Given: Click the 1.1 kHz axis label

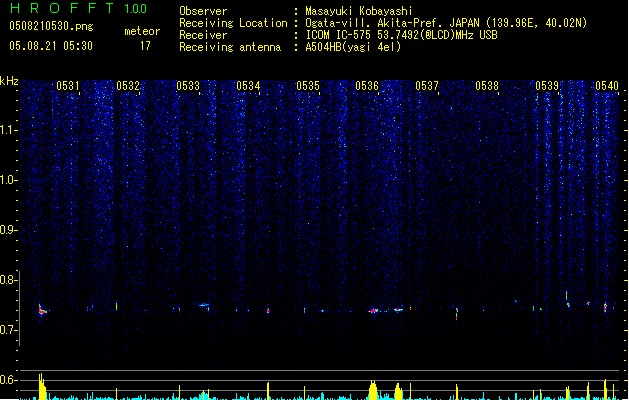Looking at the screenshot, I should pos(9,130).
